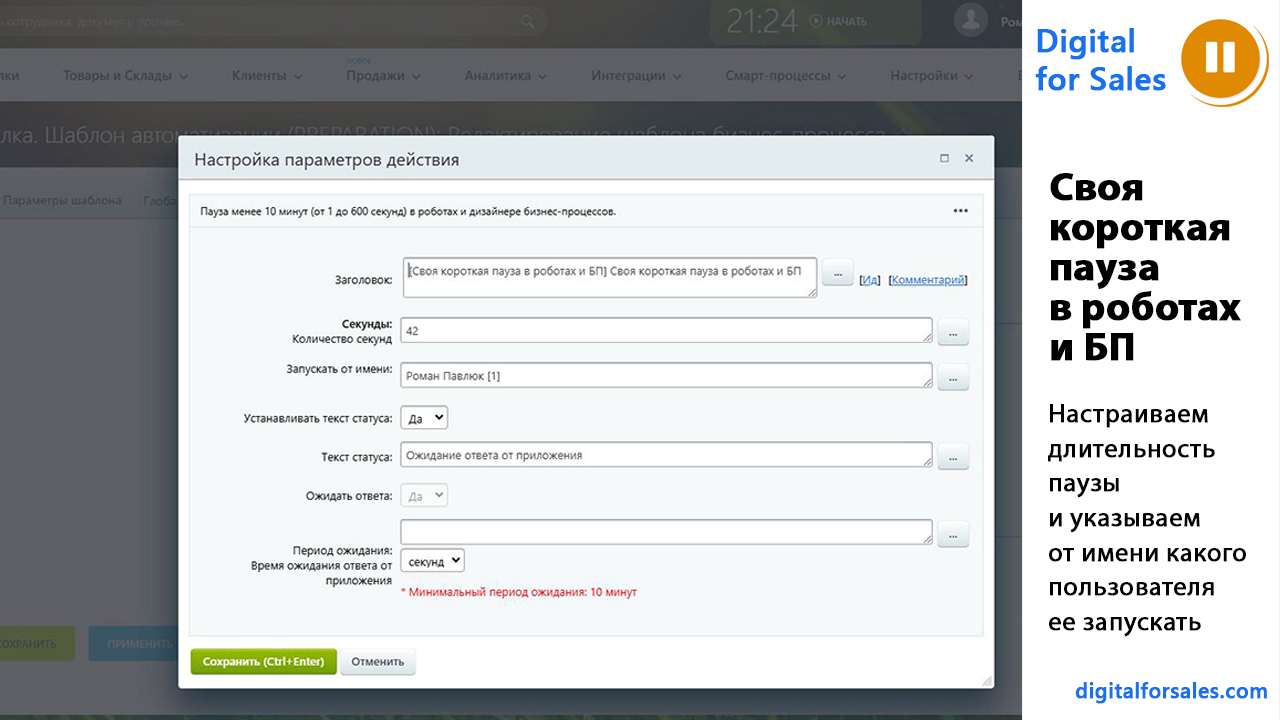
Task: Maximize the action settings dialog
Action: coord(944,159)
